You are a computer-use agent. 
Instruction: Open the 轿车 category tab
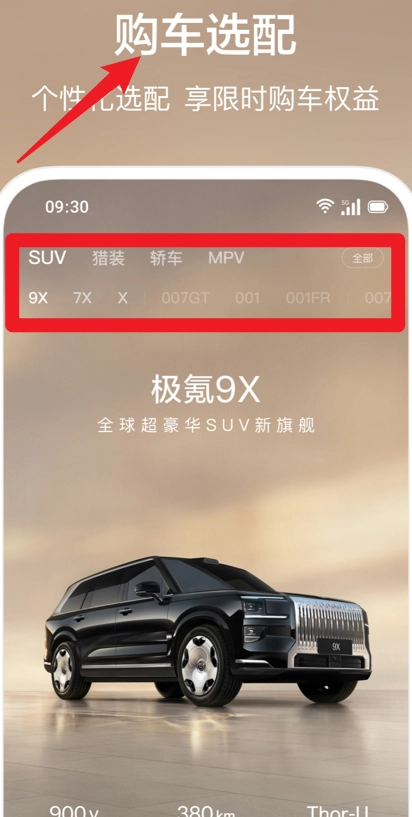166,258
